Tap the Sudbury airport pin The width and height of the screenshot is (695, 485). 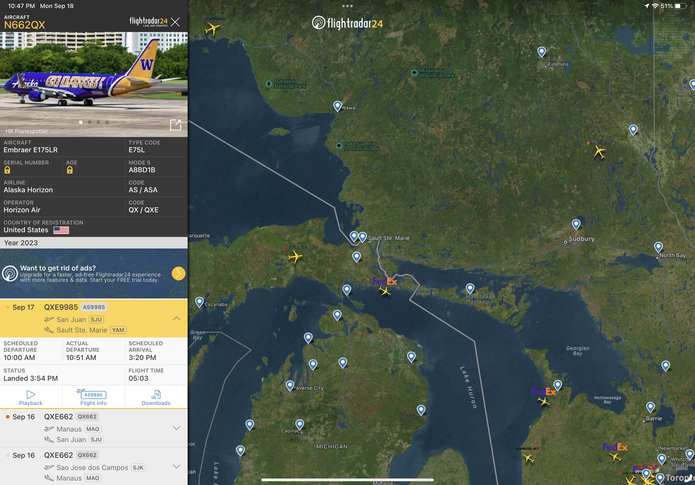576,224
